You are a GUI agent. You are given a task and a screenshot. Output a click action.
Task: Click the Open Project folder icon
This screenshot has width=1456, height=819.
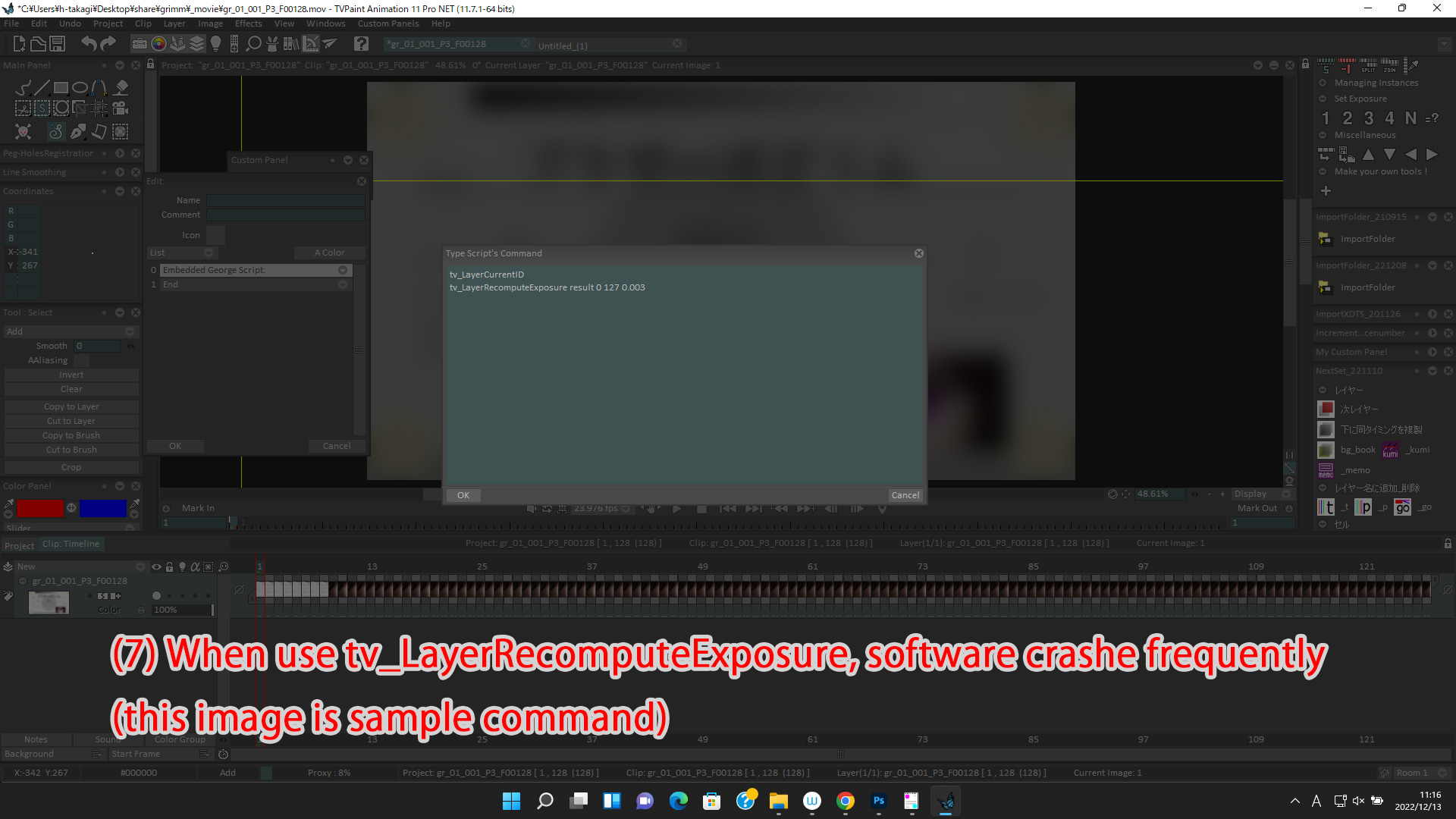point(38,44)
